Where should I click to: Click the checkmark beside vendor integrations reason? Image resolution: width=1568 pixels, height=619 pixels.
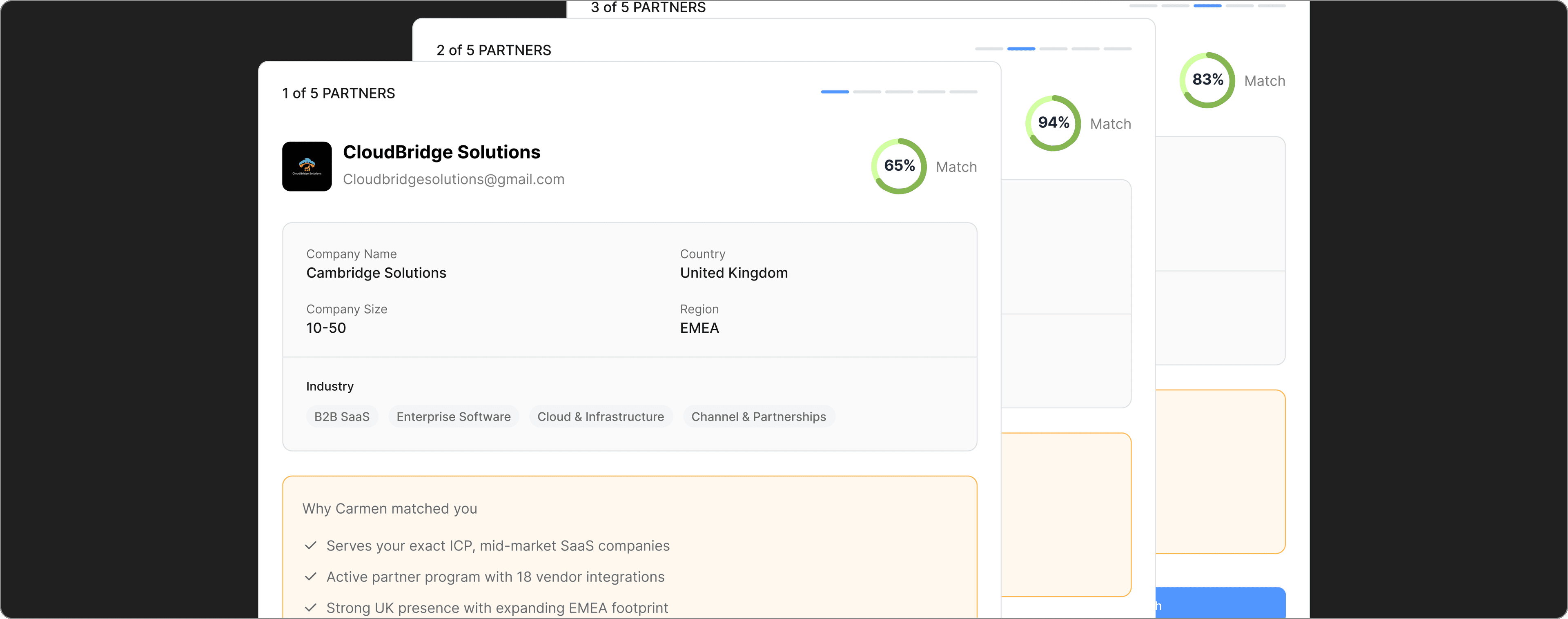tap(311, 577)
